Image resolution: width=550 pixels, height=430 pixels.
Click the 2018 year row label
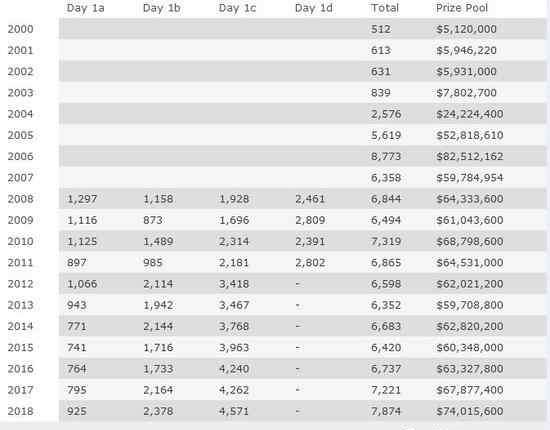(x=21, y=411)
